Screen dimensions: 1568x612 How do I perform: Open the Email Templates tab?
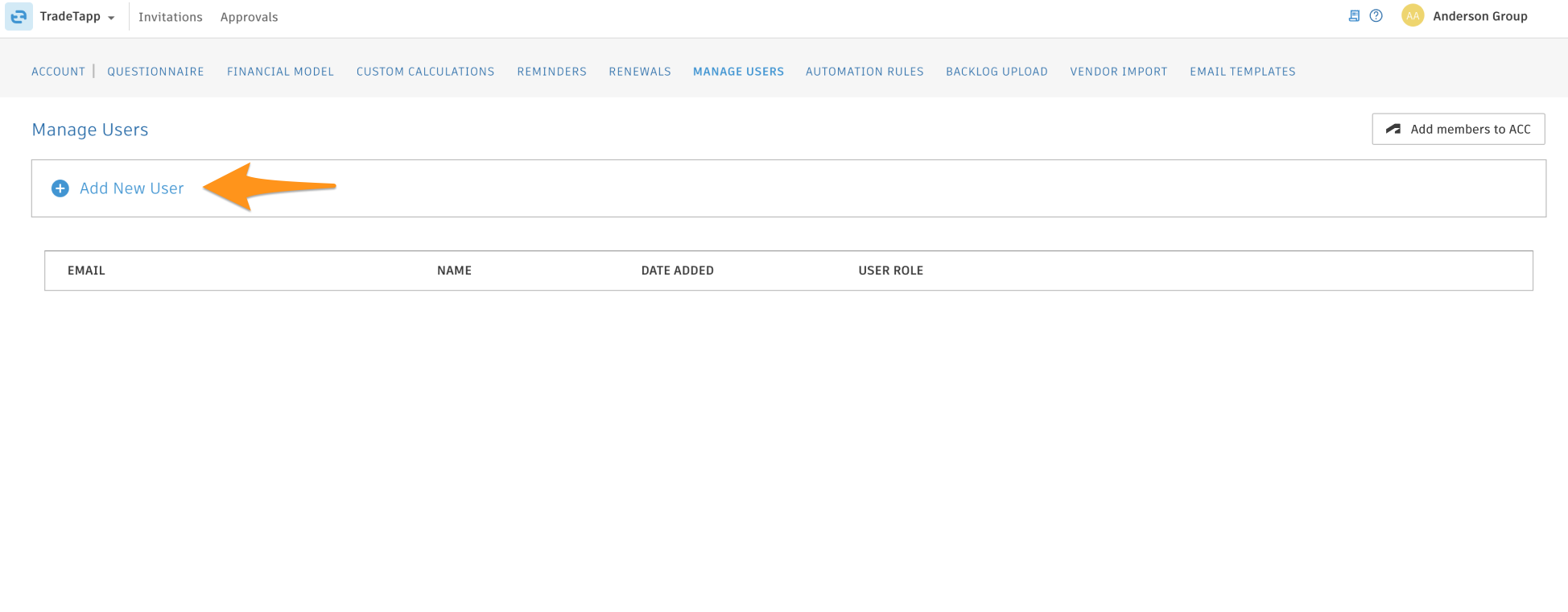click(1243, 72)
